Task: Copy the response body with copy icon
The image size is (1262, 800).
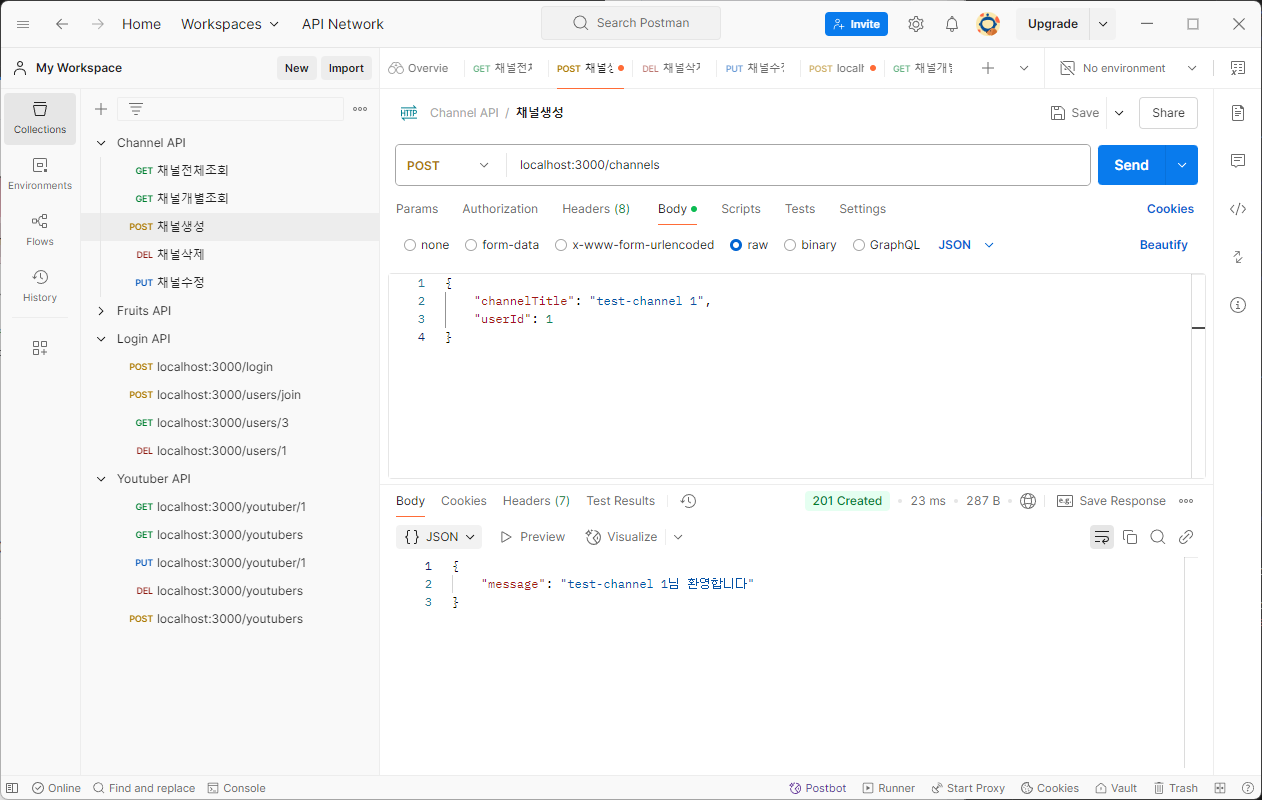Action: (1130, 537)
